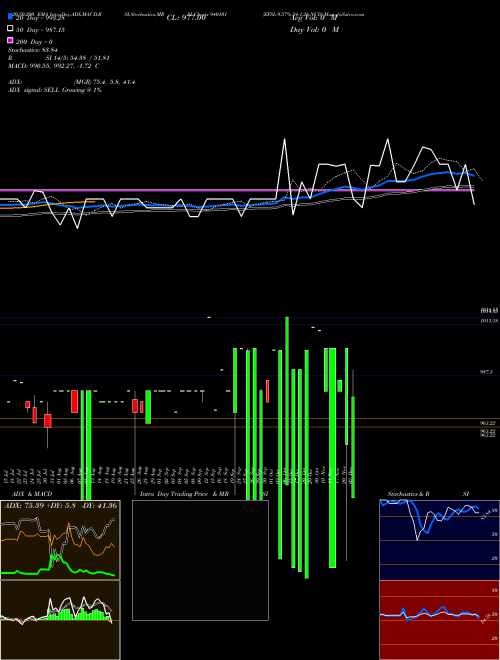
Task: Click the CL: 977.00 closing price text
Action: coord(186,18)
